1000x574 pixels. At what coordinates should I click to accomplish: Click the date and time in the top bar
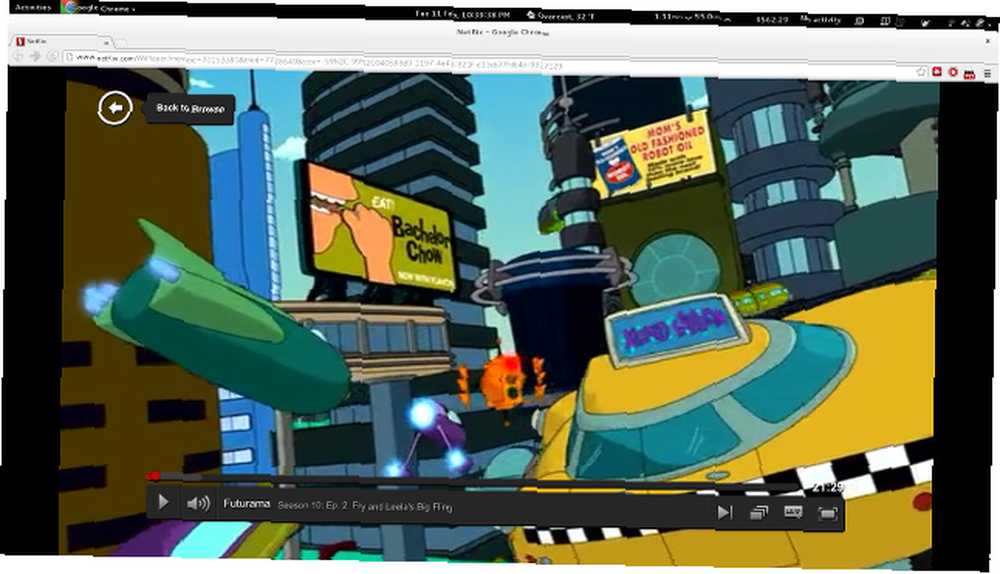tap(462, 14)
